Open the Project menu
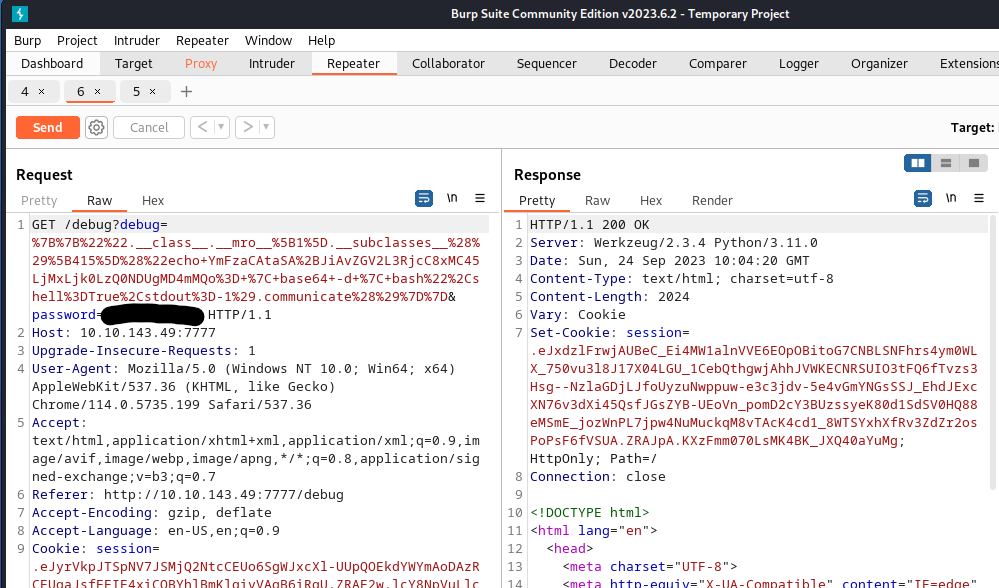 (77, 41)
